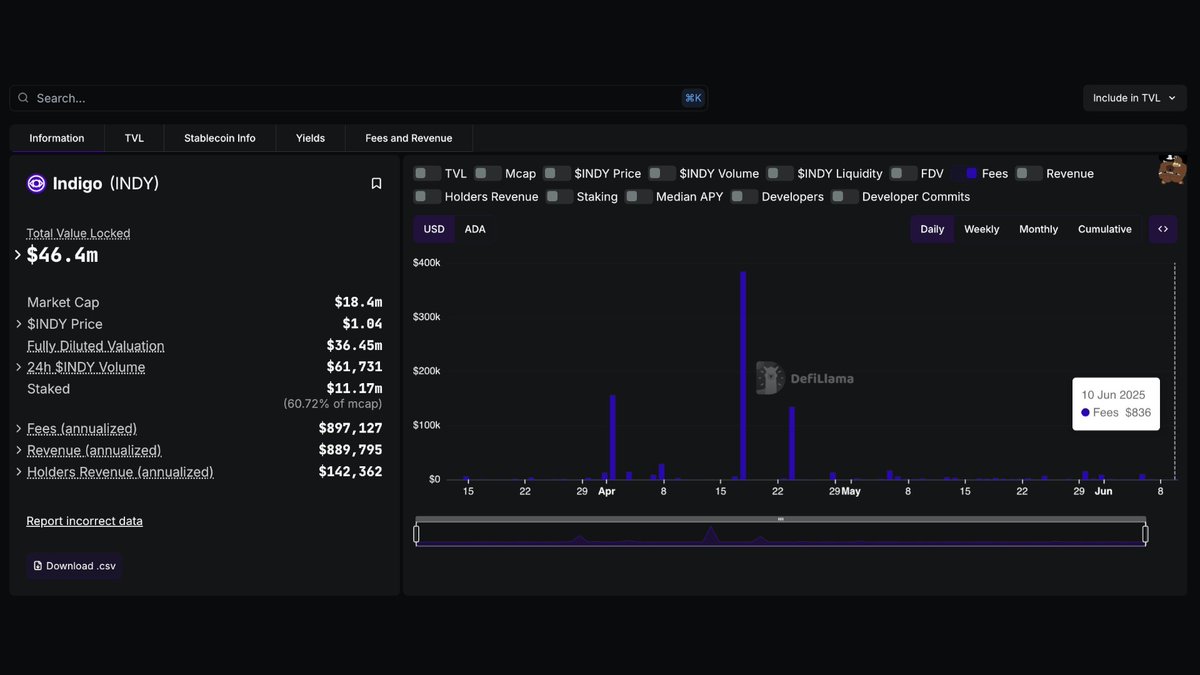Expand the $INDY Price row
The width and height of the screenshot is (1200, 675).
point(19,324)
